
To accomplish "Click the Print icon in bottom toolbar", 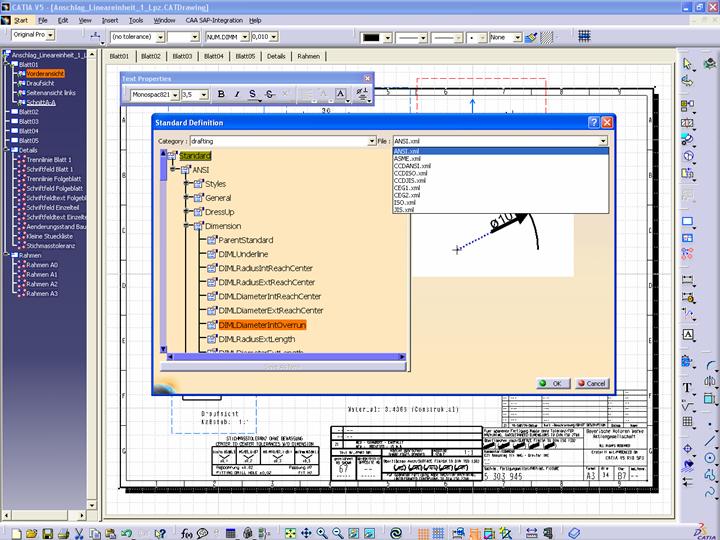I will click(x=63, y=533).
